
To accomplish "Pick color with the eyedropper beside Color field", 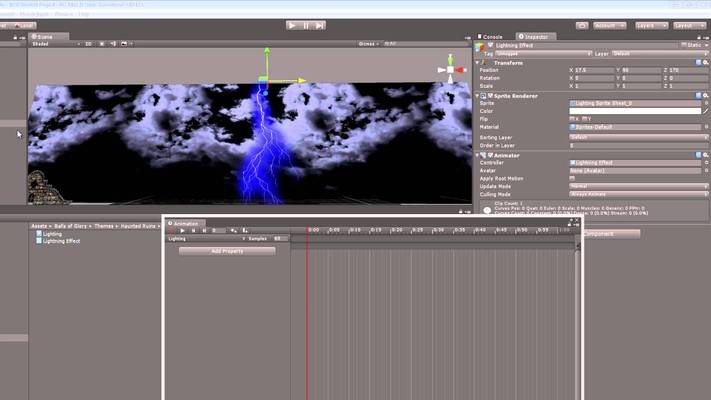I will tap(706, 111).
